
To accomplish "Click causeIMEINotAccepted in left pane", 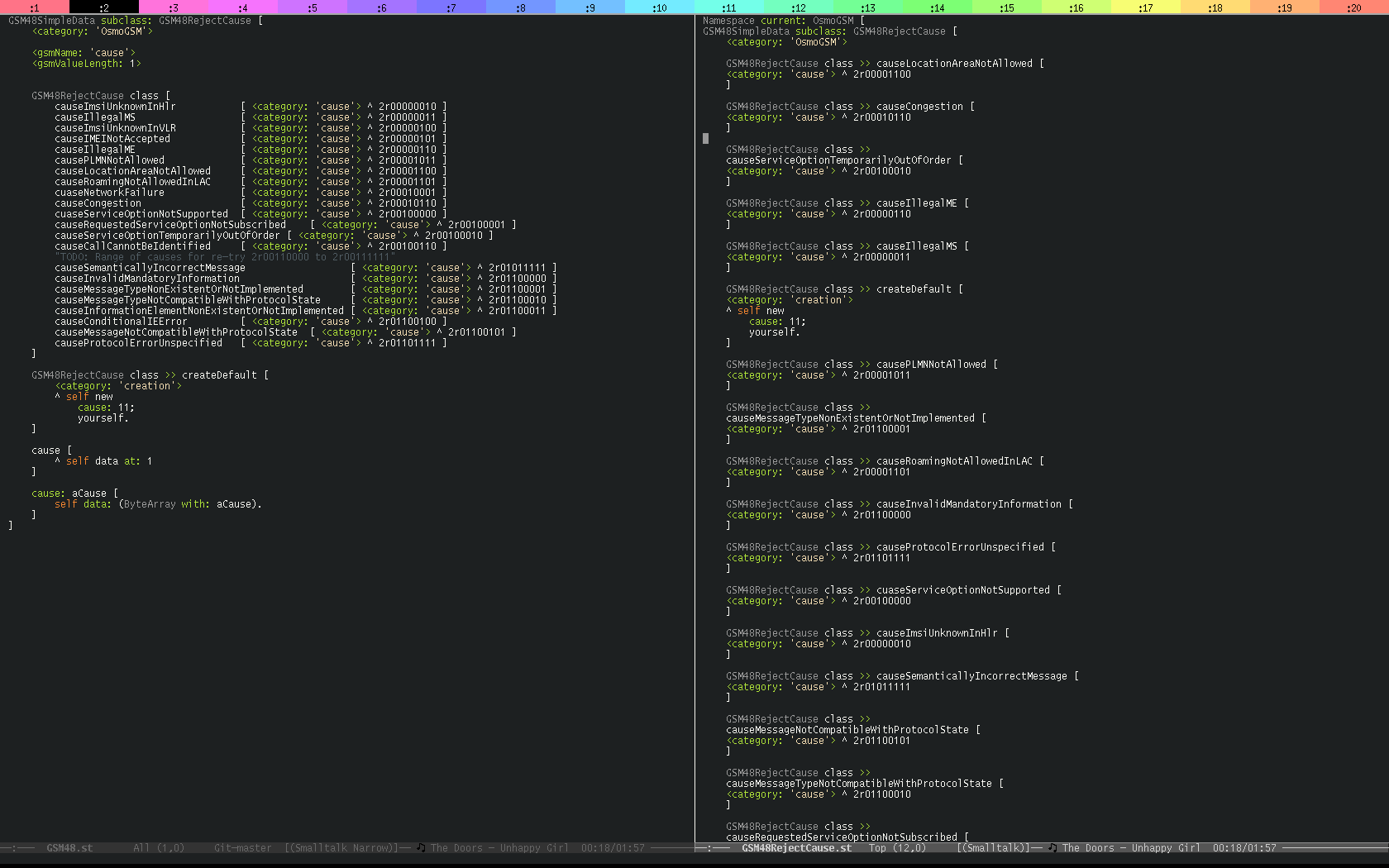I will pyautogui.click(x=112, y=139).
